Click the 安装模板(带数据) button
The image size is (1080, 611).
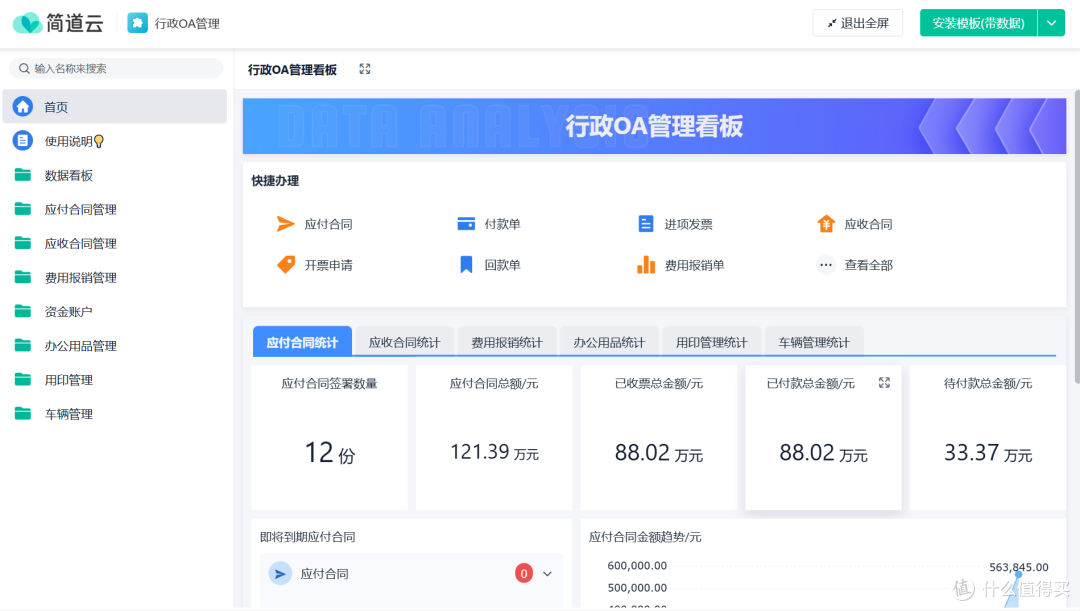click(x=978, y=21)
